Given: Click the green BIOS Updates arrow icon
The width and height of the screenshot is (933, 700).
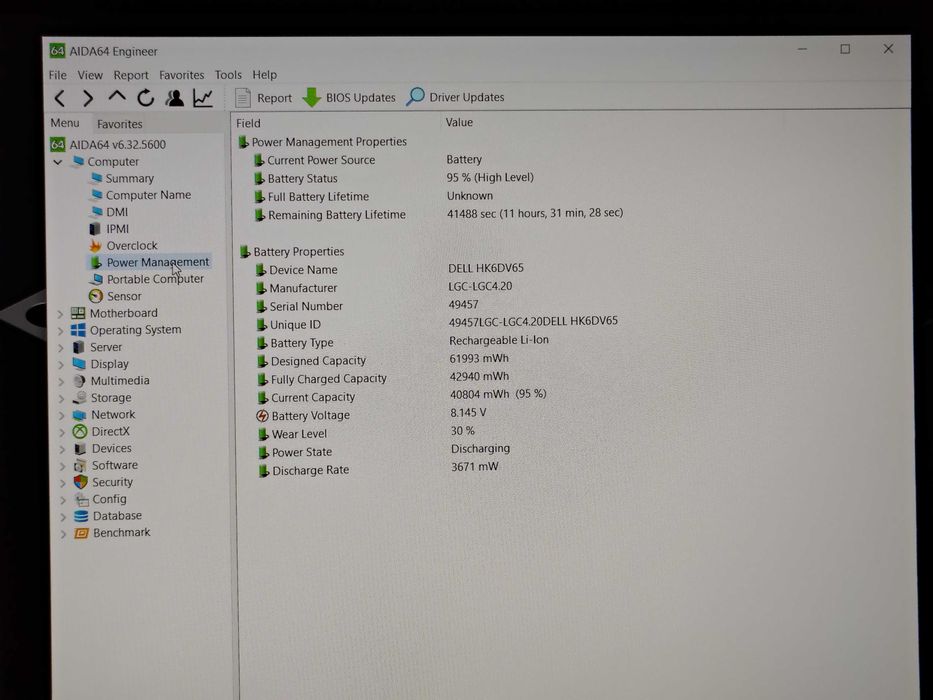Looking at the screenshot, I should 311,98.
